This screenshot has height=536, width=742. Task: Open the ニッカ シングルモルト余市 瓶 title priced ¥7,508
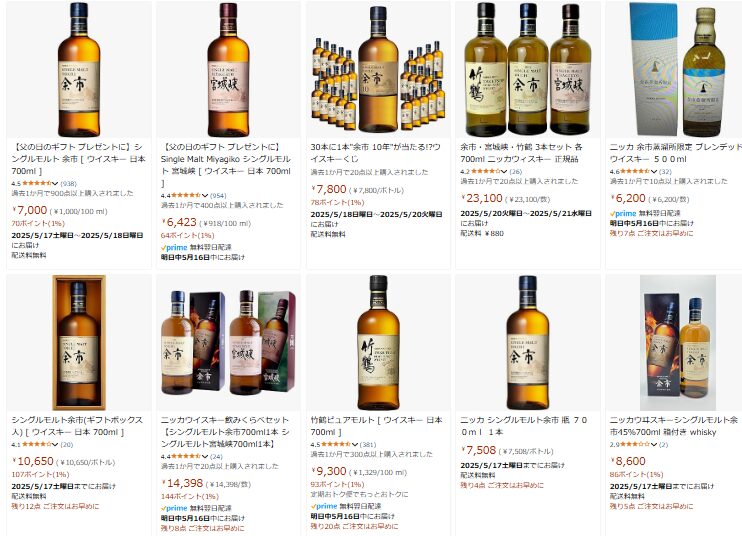coord(524,426)
